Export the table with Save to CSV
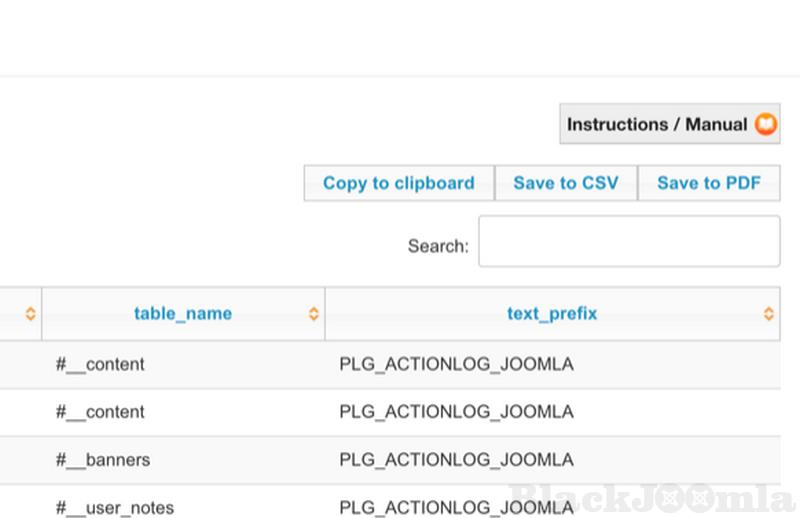Viewport: 800px width, 518px height. pos(565,183)
